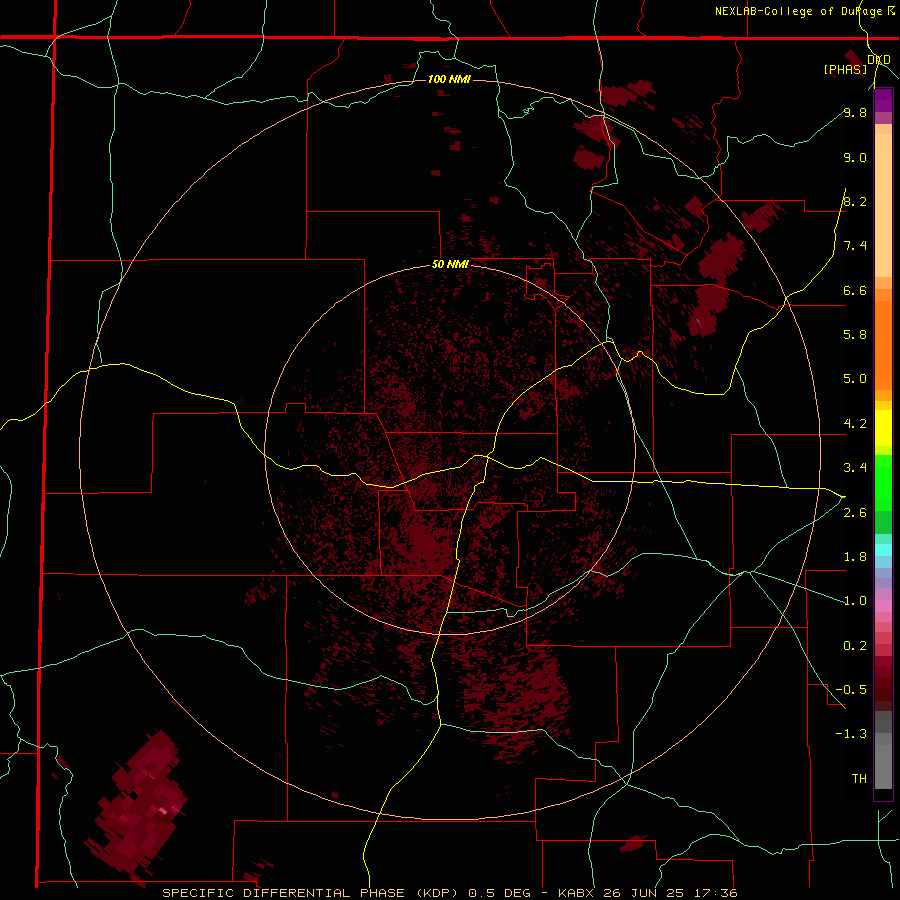Click the 9.0 value on the color scale
Image resolution: width=900 pixels, height=900 pixels.
coord(855,157)
